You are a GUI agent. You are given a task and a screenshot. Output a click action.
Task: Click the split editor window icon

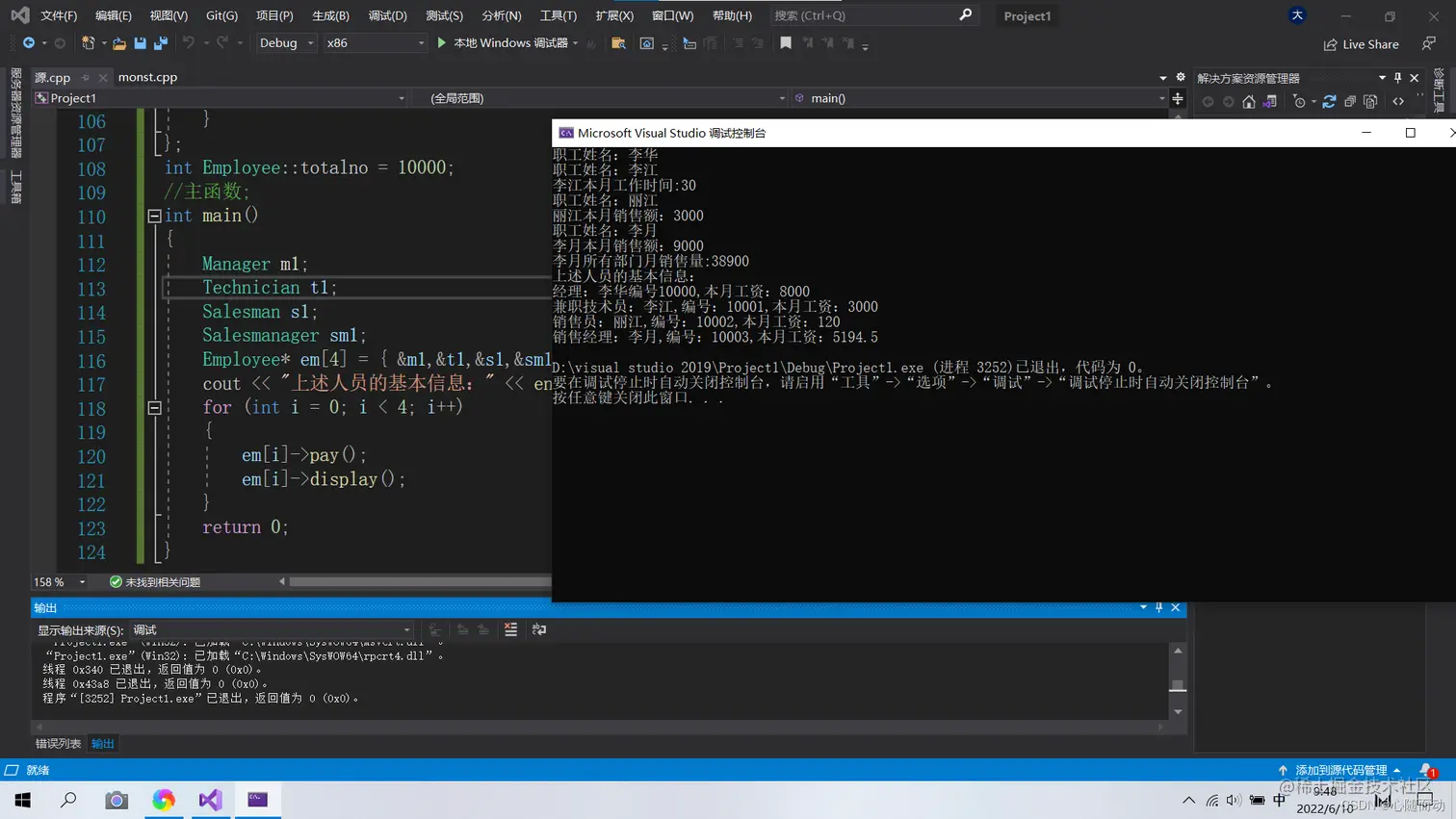(x=1178, y=98)
